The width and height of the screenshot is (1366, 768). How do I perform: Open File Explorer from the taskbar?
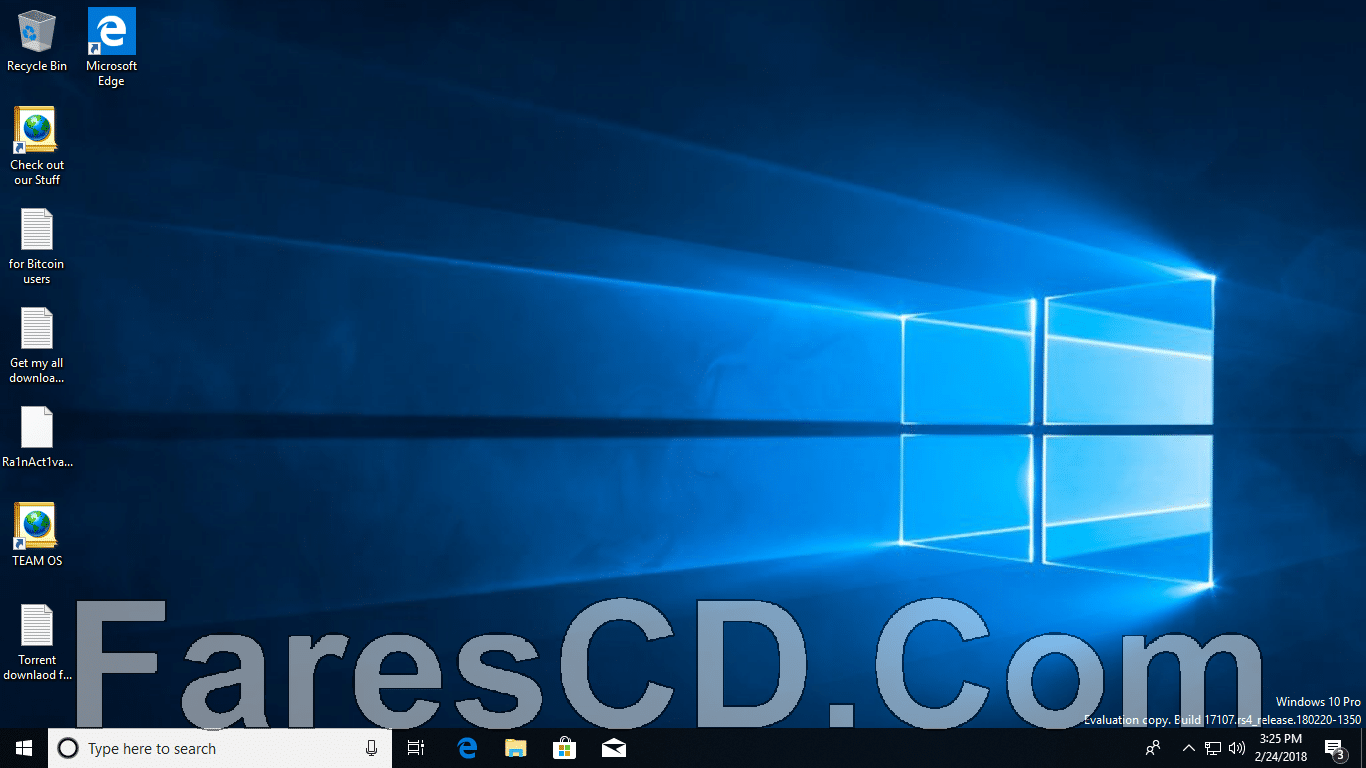(515, 748)
